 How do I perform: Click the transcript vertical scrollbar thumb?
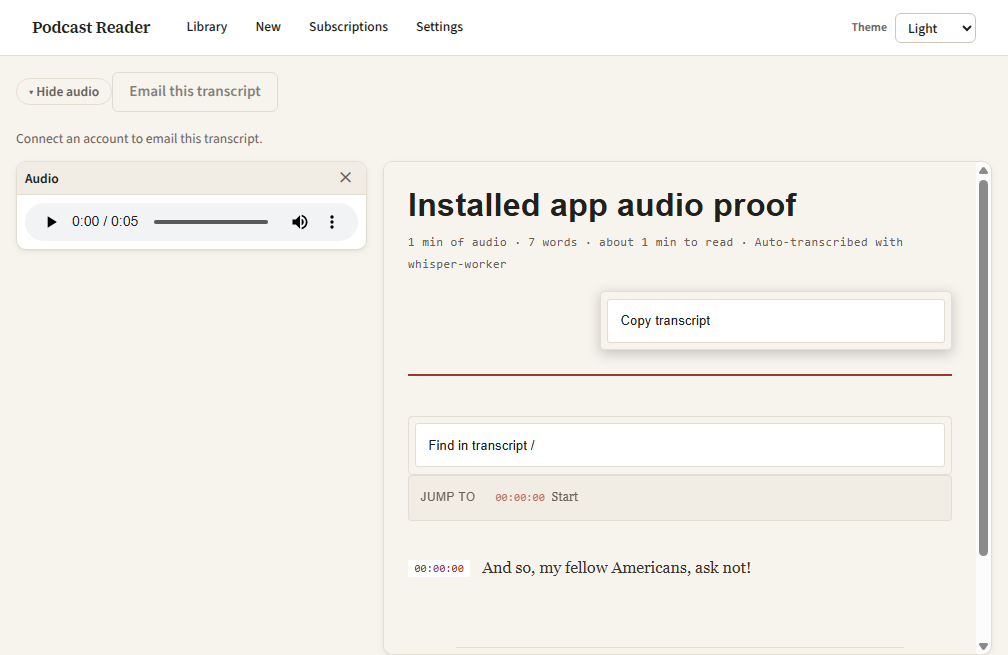983,368
